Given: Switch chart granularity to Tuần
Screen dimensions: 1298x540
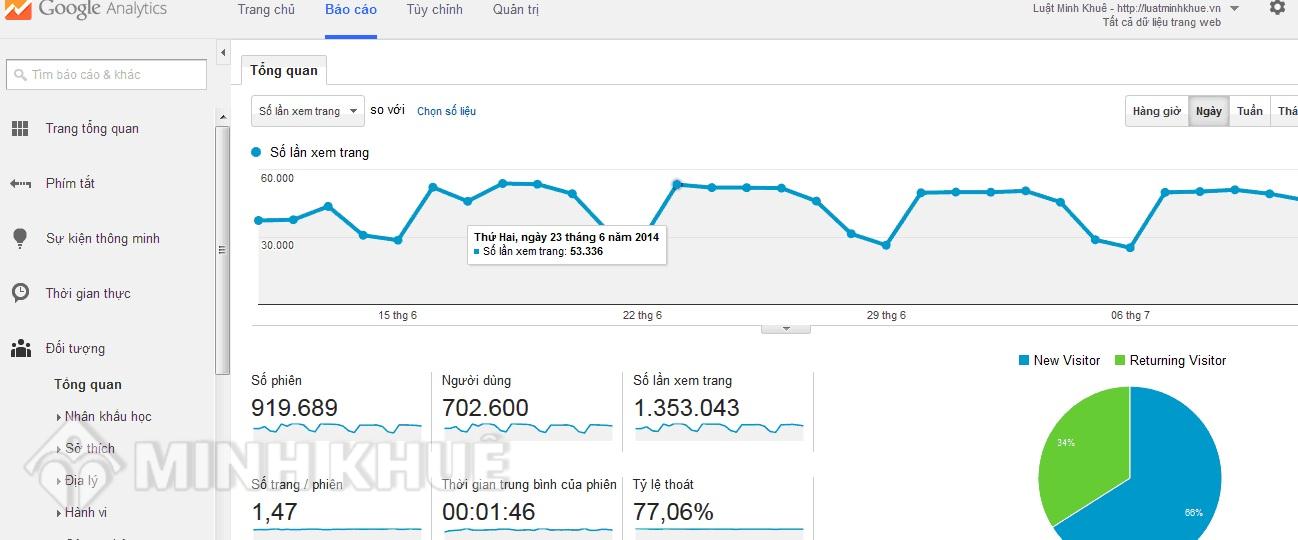Looking at the screenshot, I should 1249,111.
